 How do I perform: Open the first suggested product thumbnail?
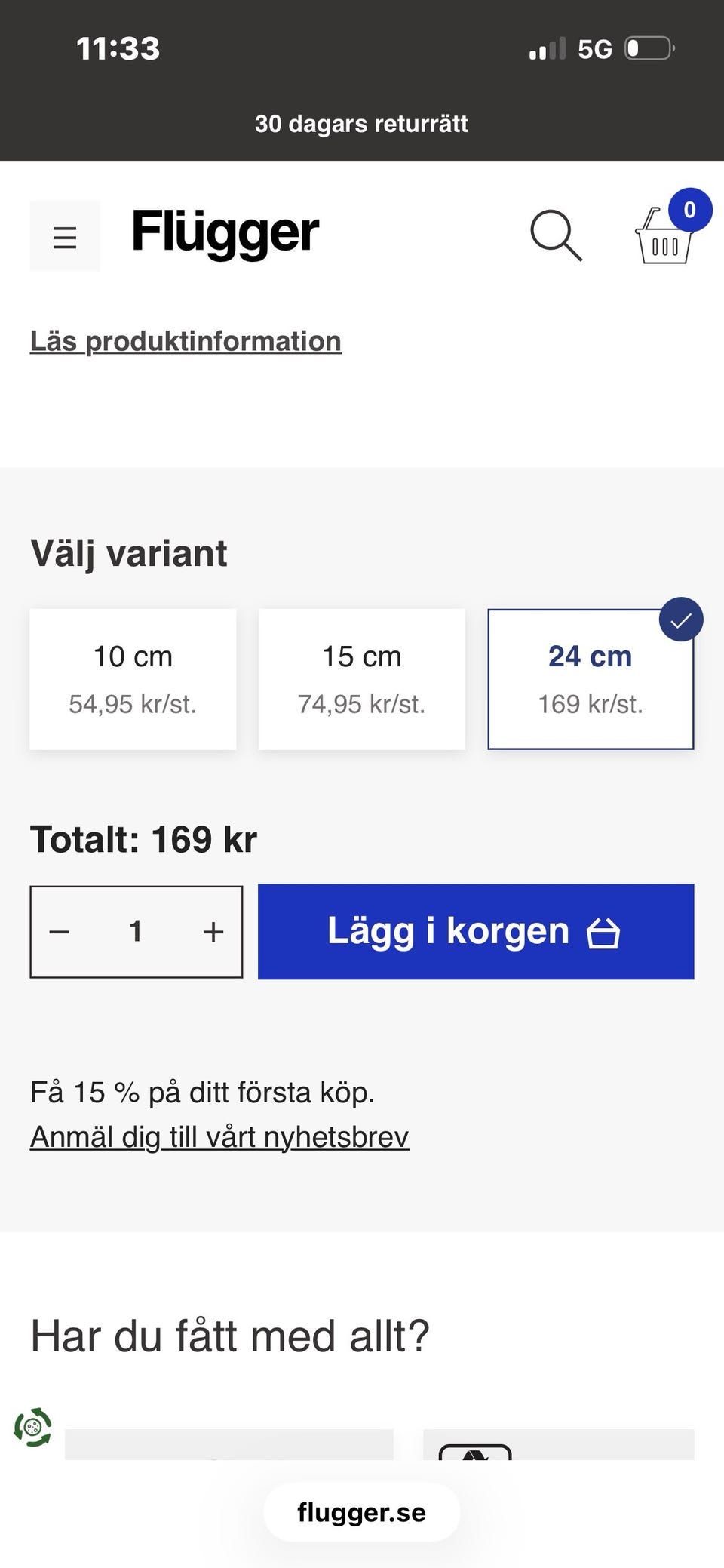[229, 1444]
